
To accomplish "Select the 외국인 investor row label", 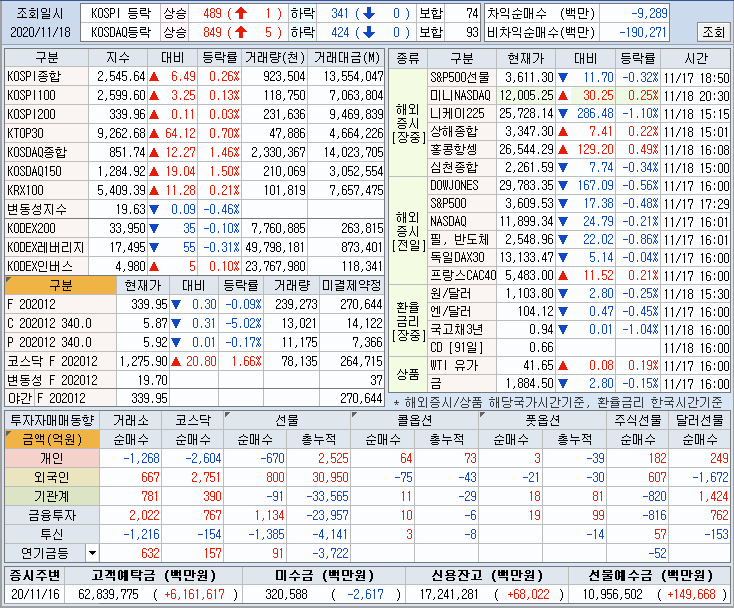I will tap(52, 477).
